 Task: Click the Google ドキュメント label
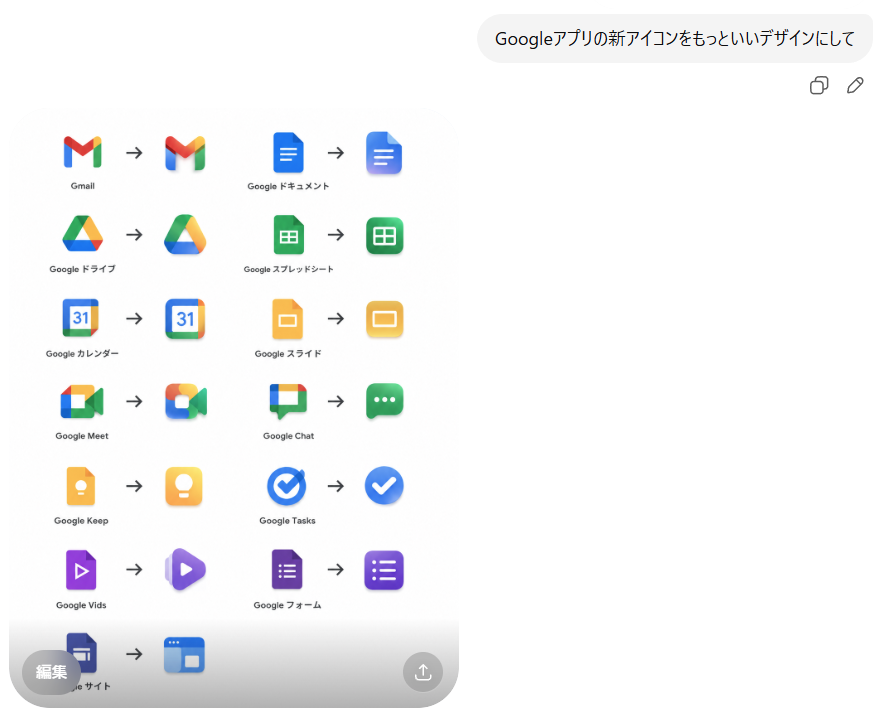point(288,186)
